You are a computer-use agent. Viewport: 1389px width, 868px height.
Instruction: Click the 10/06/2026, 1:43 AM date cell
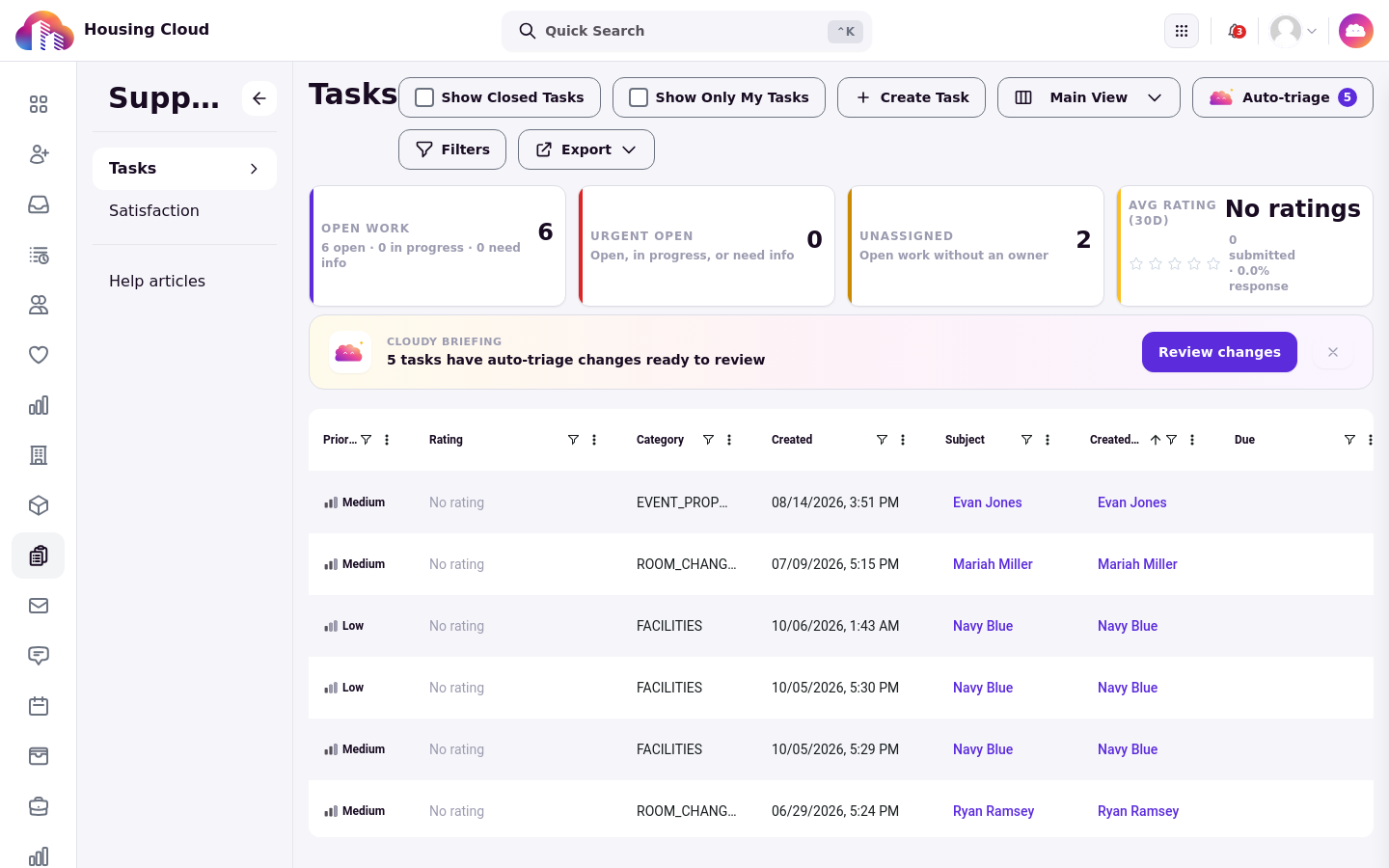tap(835, 626)
